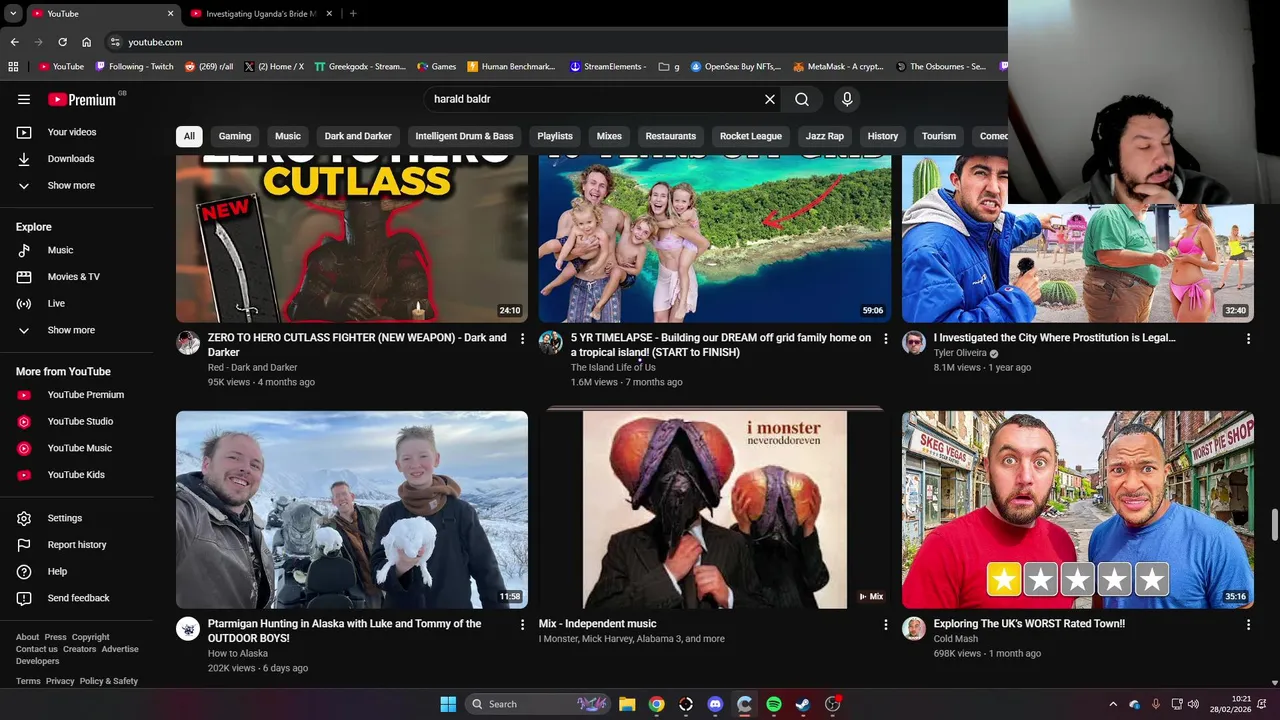
Task: Clear the search box with the X
Action: pyautogui.click(x=770, y=99)
